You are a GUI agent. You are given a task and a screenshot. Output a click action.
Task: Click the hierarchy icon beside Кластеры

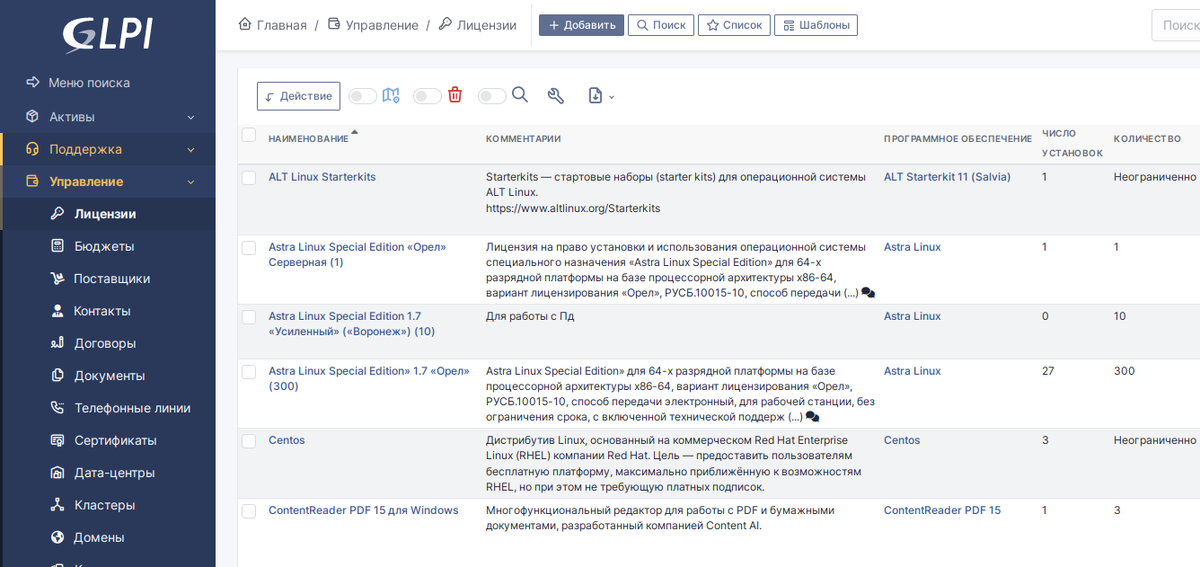click(x=57, y=505)
